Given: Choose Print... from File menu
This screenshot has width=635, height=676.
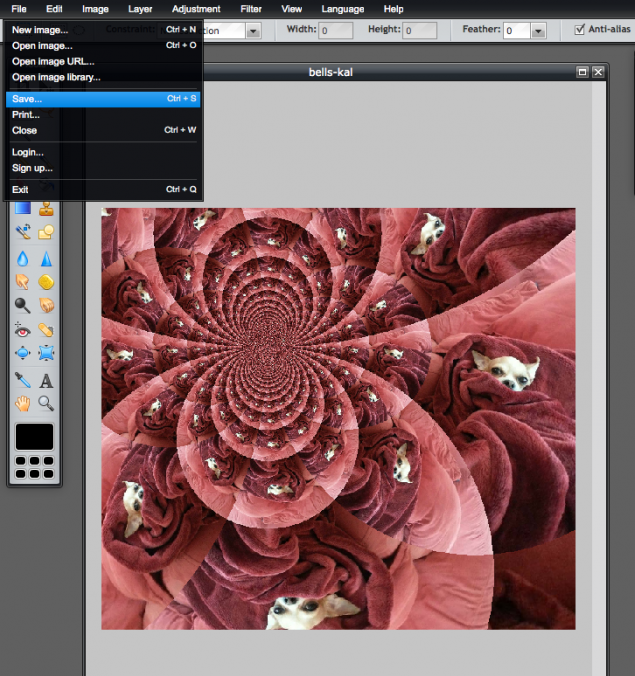Looking at the screenshot, I should 103,115.
